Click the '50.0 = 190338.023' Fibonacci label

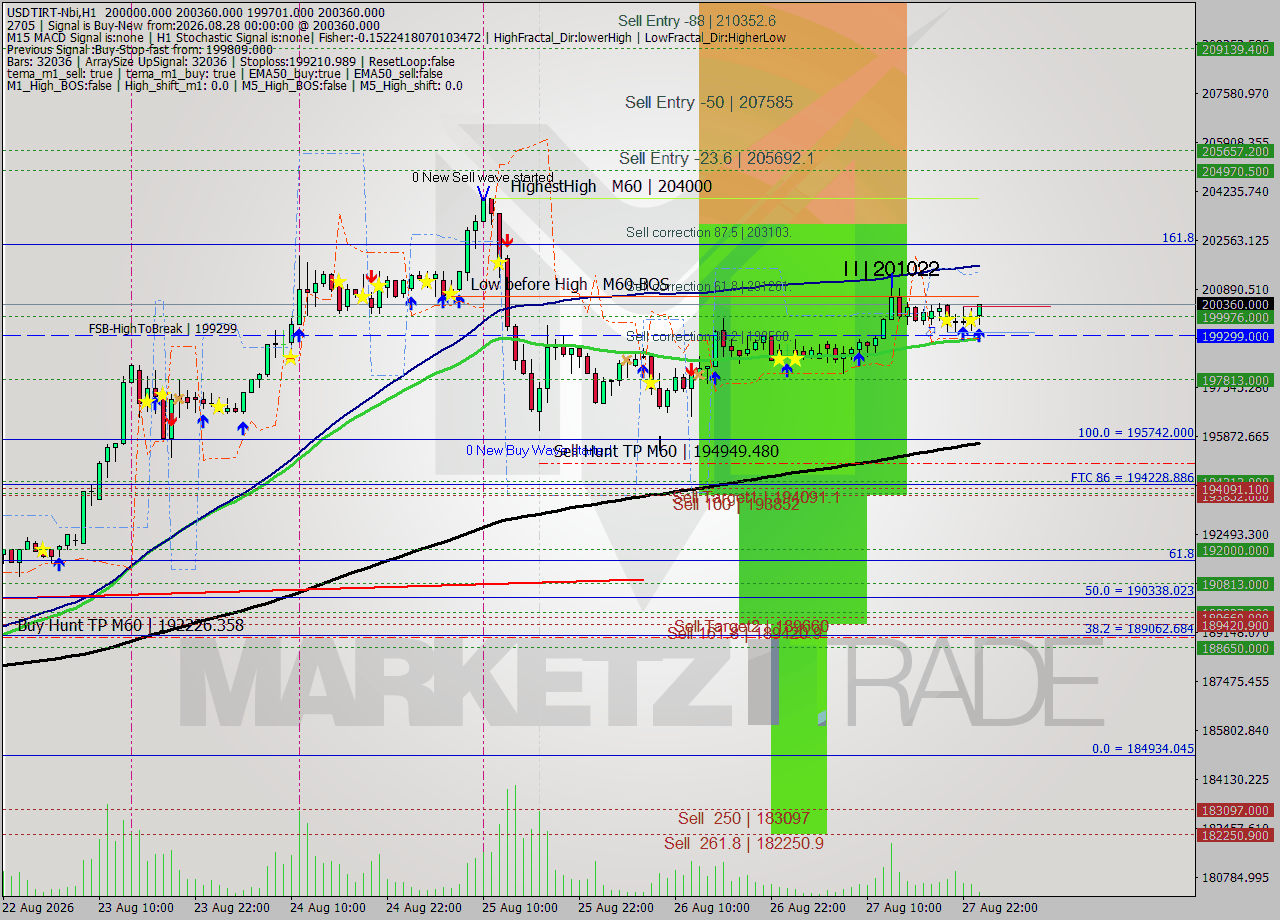coord(1140,590)
